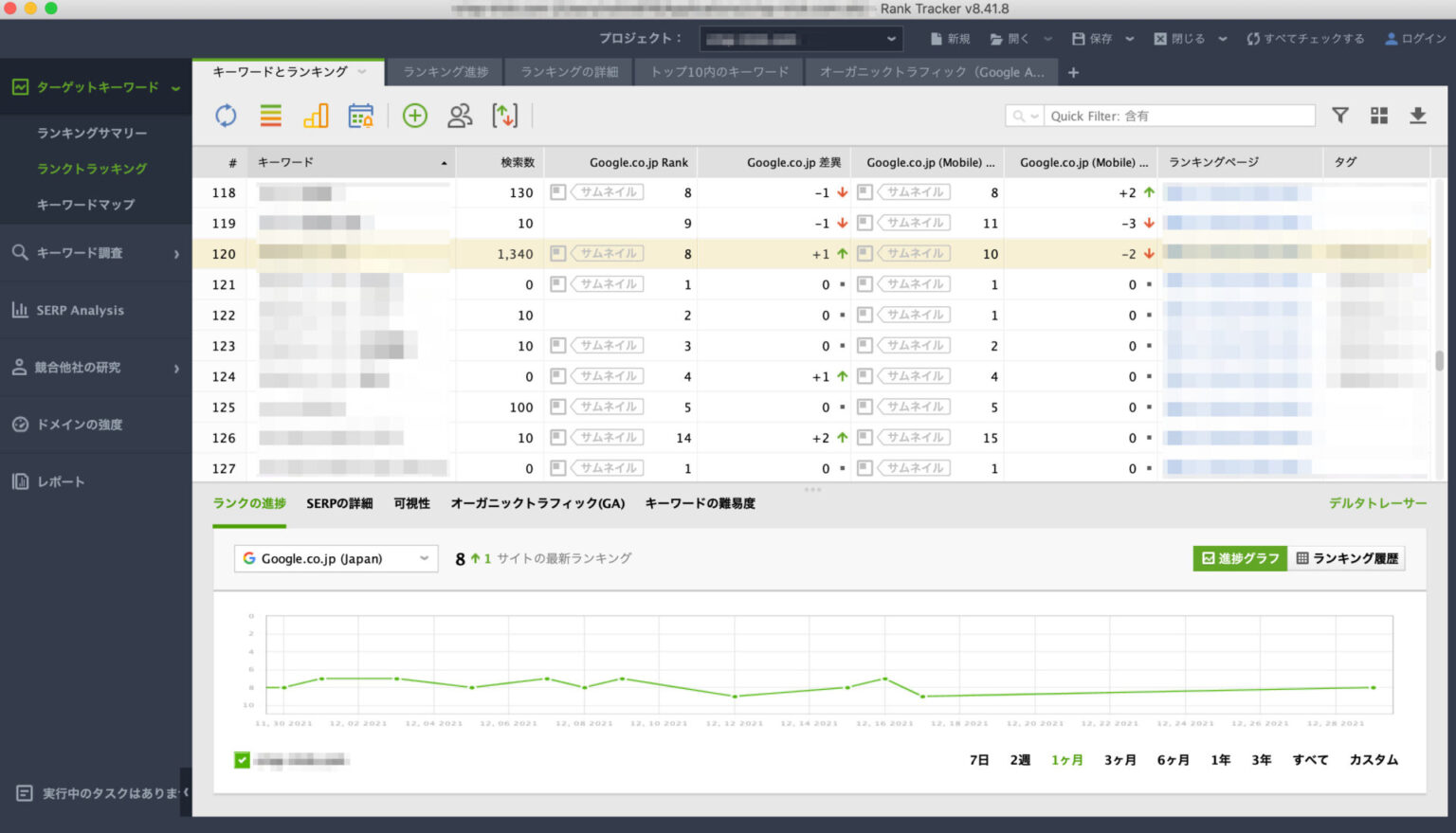Click the 新規 new project button
Viewport: 1456px width, 833px height.
(951, 39)
